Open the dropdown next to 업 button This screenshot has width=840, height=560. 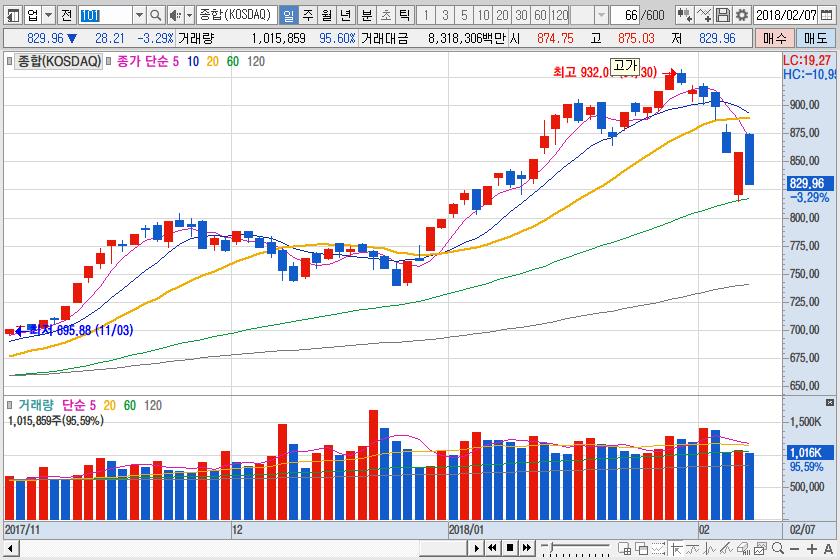[49, 15]
